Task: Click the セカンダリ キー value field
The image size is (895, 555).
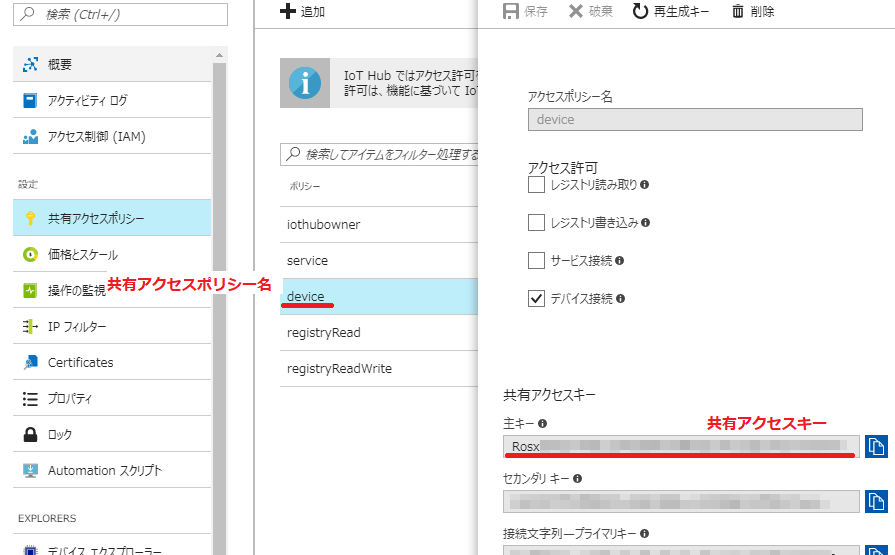Action: point(681,501)
